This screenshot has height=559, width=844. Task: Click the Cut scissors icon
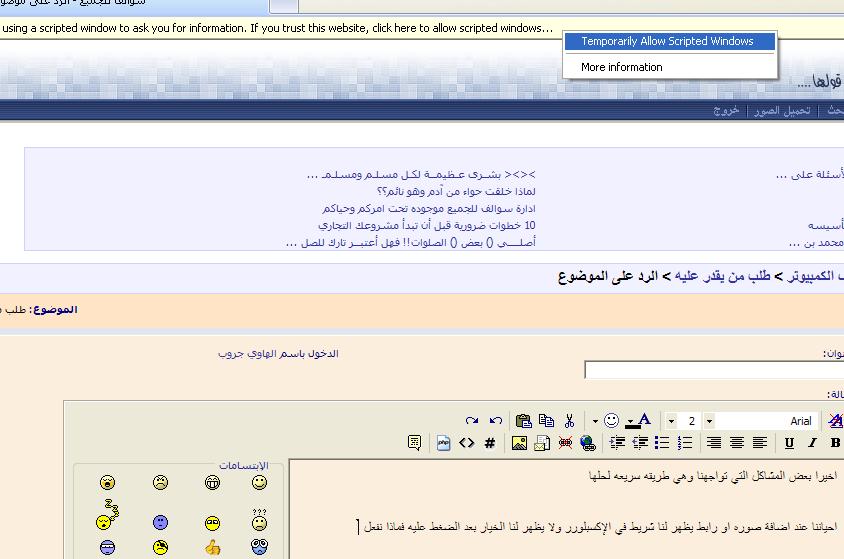click(569, 421)
